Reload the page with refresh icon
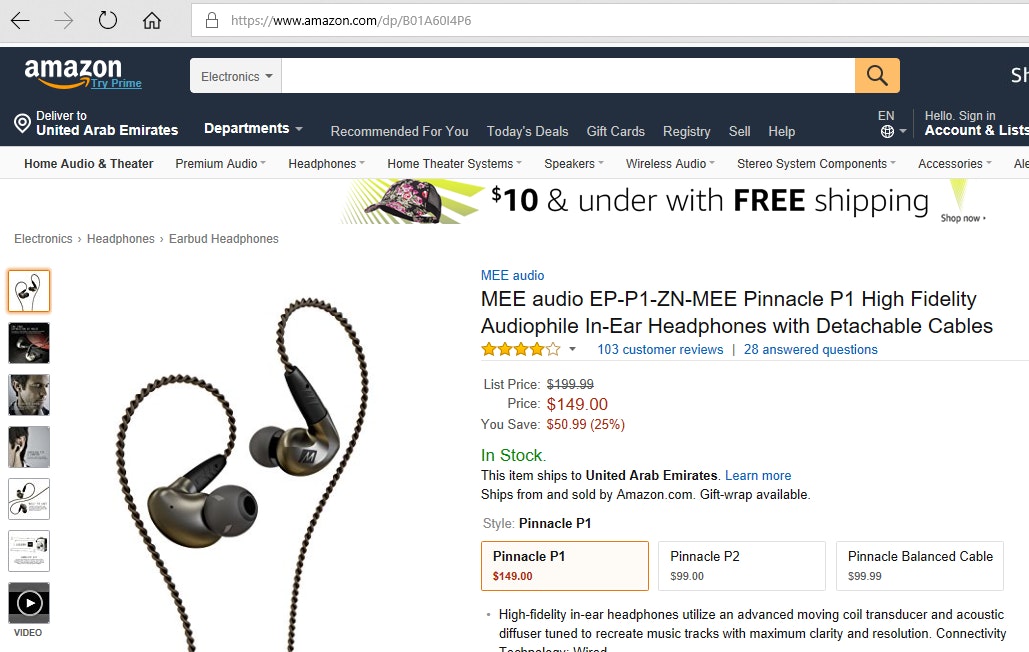The image size is (1029, 652). coord(108,20)
